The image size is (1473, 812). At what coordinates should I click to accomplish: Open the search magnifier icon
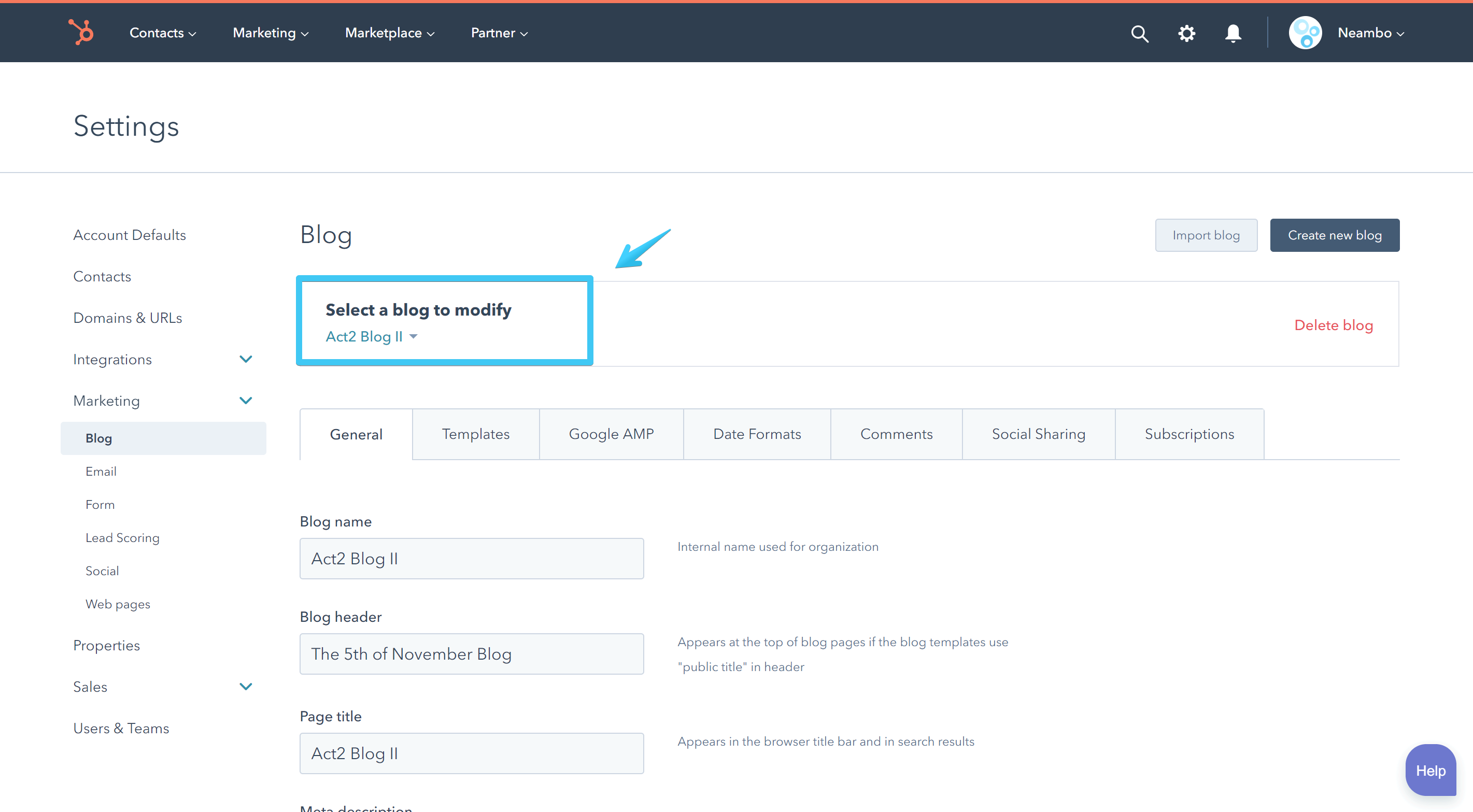(x=1140, y=33)
